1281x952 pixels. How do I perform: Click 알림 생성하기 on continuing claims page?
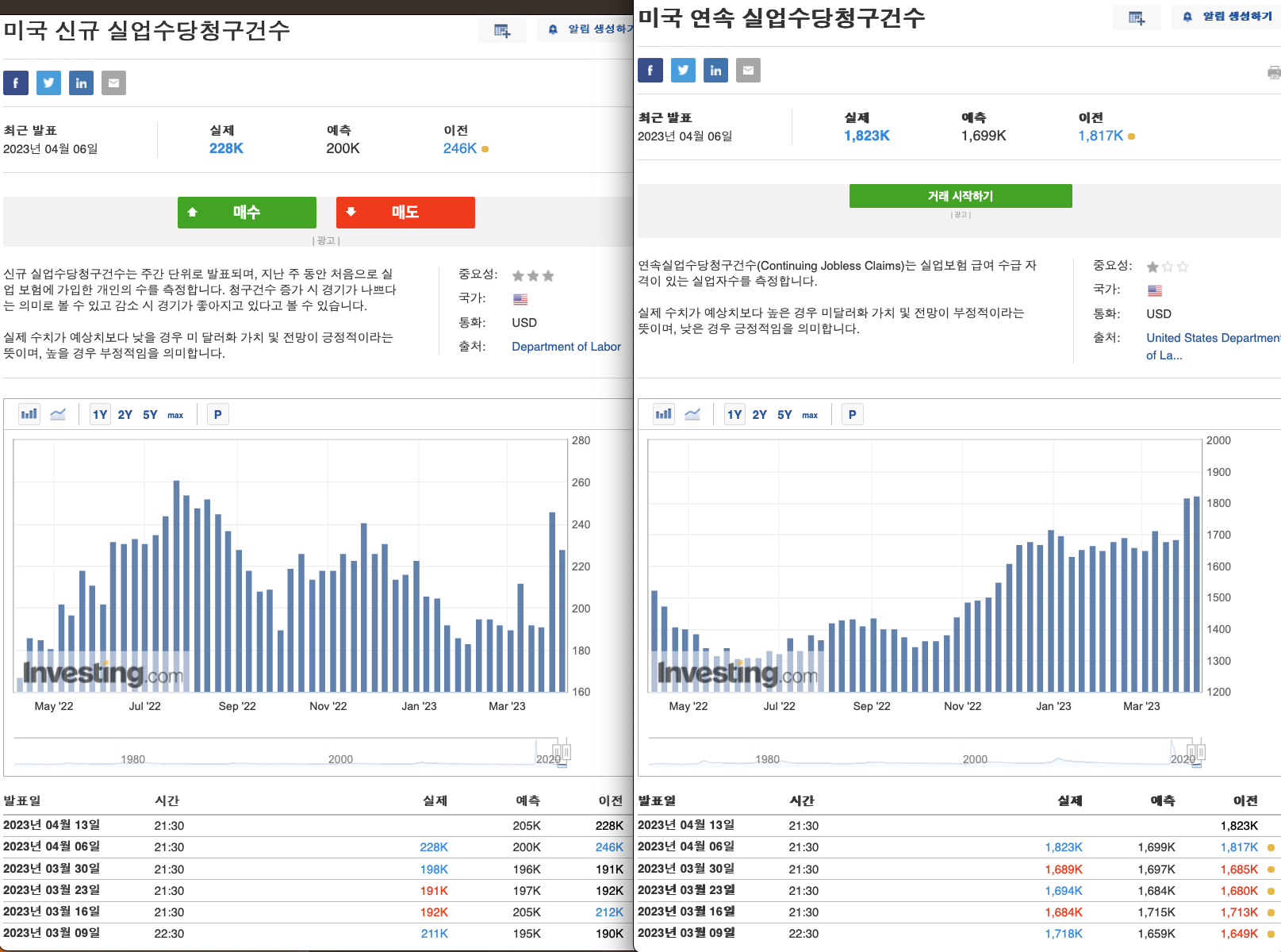pos(1228,17)
